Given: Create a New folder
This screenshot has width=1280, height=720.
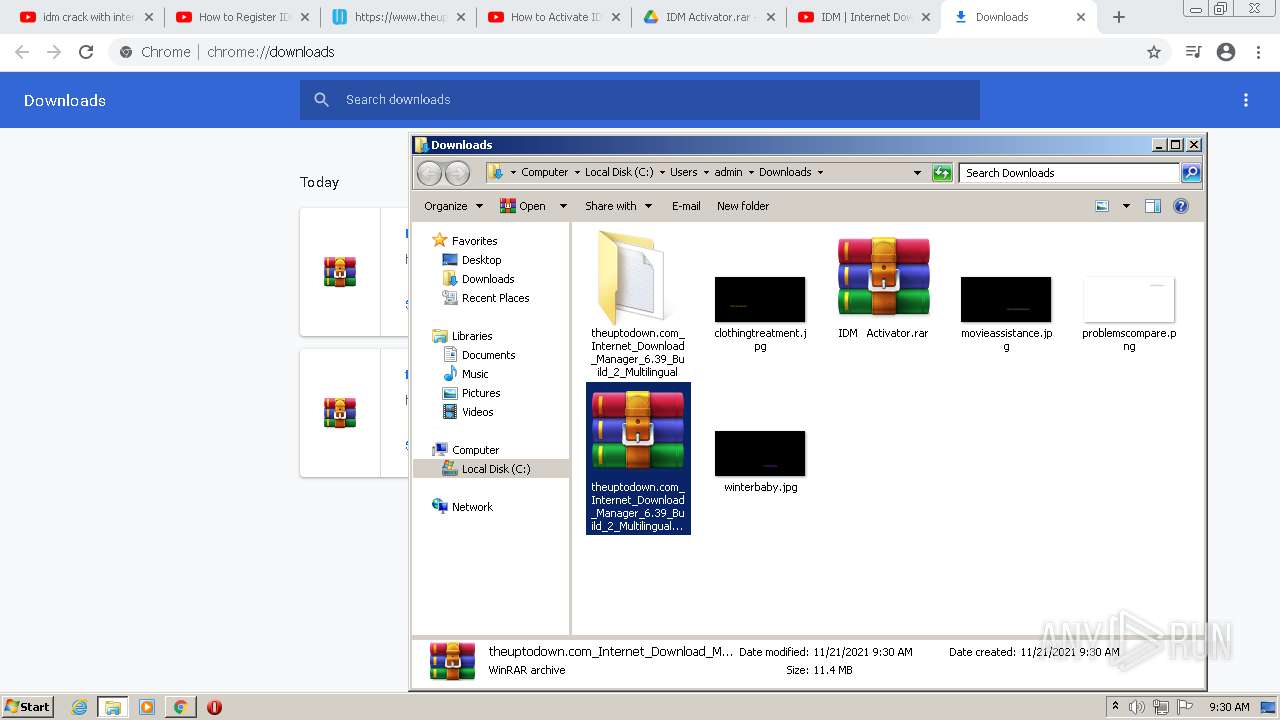Looking at the screenshot, I should click(743, 206).
